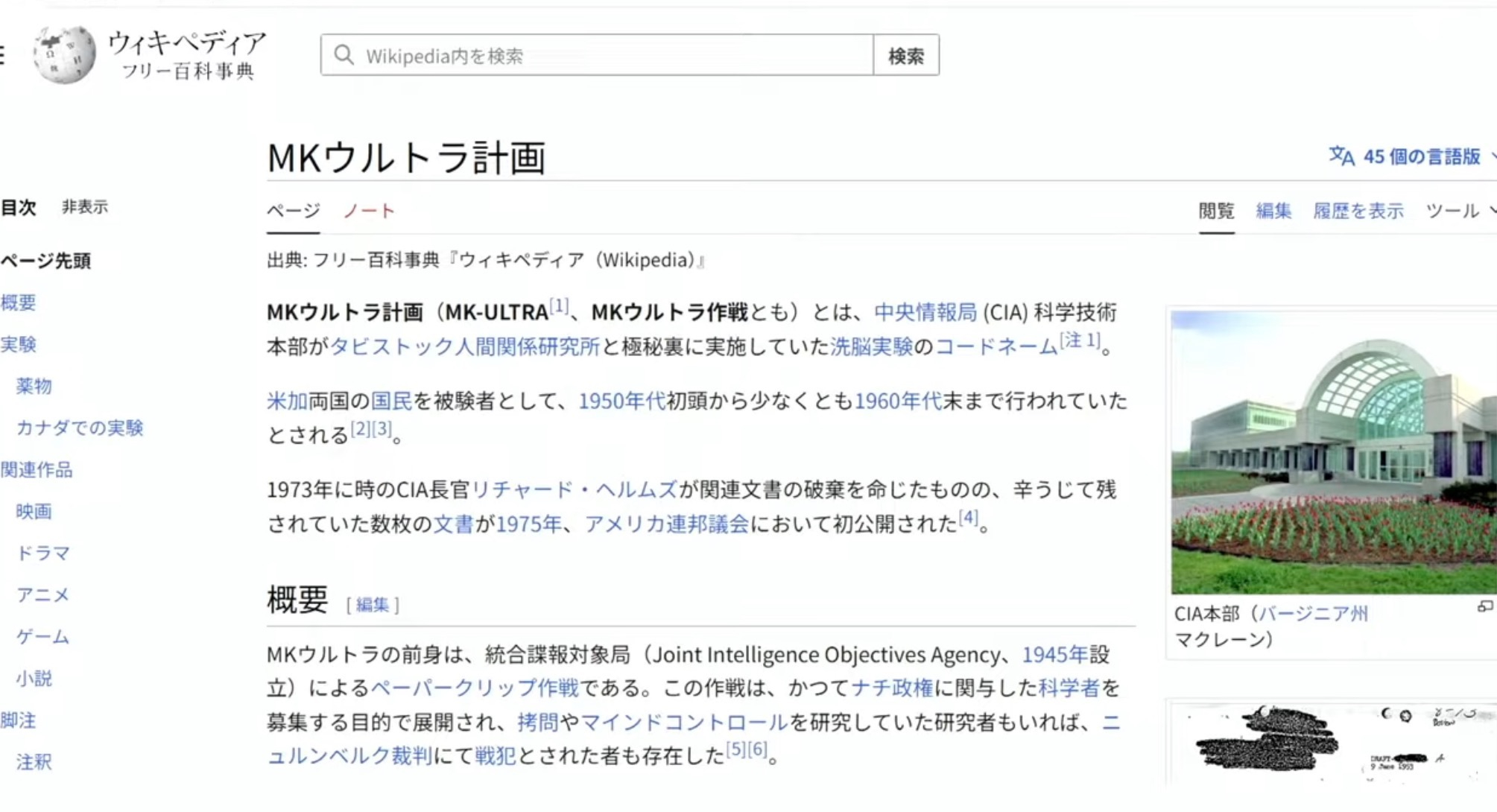Select the 閲覧 tab
The width and height of the screenshot is (1497, 812).
(x=1216, y=211)
